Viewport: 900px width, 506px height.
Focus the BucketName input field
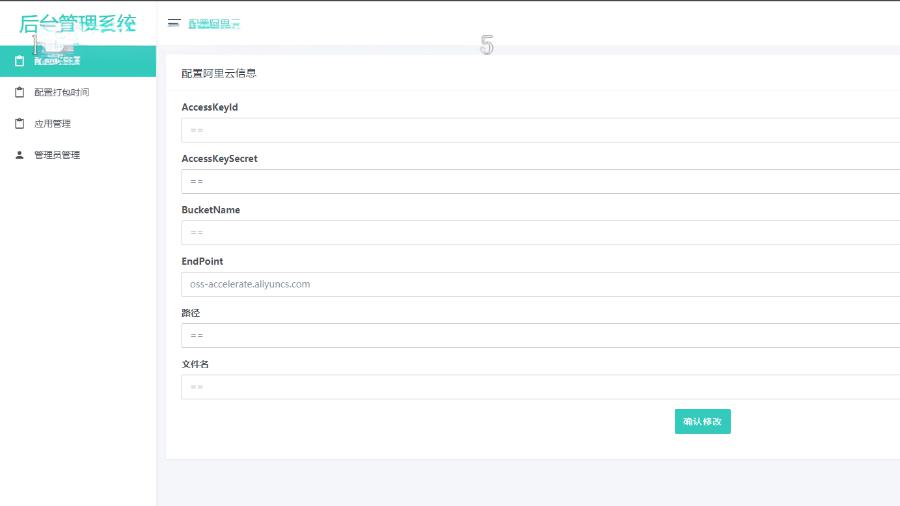pos(541,233)
